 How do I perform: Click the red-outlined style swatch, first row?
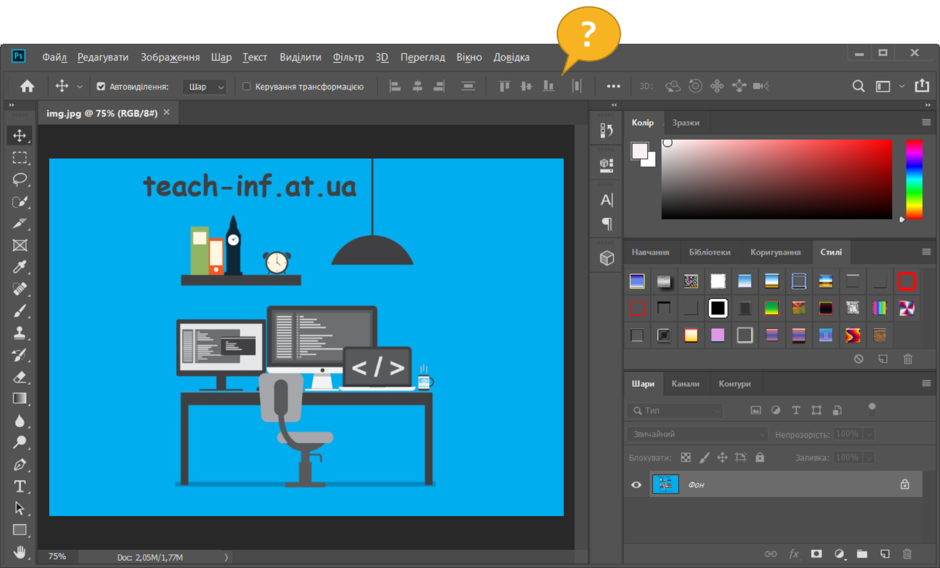tap(906, 281)
